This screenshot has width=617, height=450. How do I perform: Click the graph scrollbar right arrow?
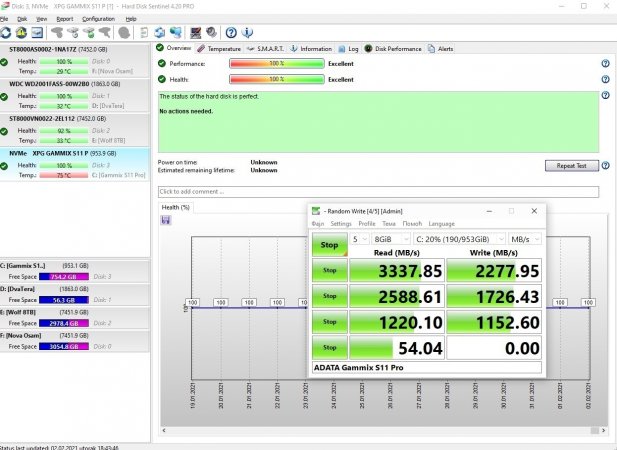[x=603, y=430]
